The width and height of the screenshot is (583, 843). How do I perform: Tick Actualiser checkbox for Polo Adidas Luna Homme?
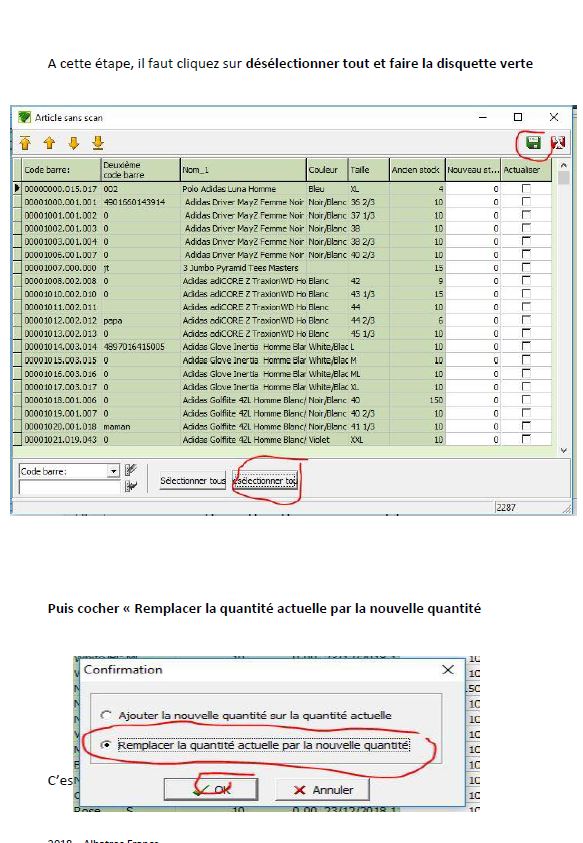tap(526, 189)
